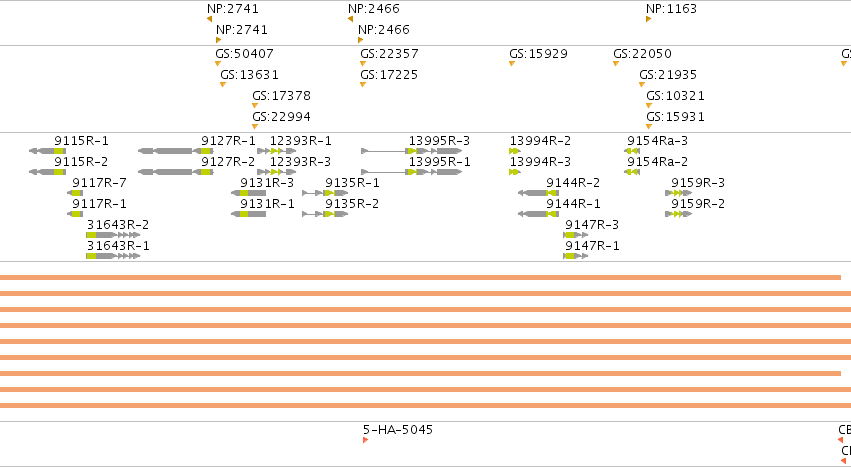The width and height of the screenshot is (851, 467).
Task: Select the 9135R-2 transcript glyph
Action: point(325,214)
